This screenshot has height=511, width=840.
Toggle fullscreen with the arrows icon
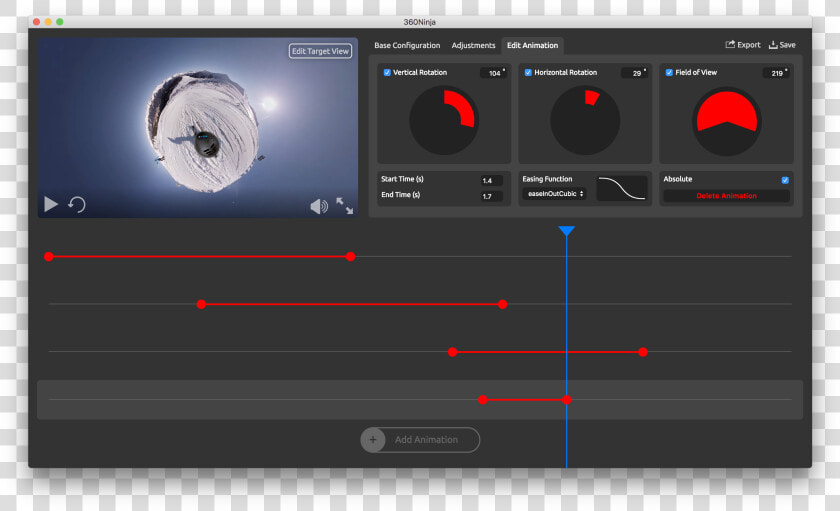click(x=344, y=206)
